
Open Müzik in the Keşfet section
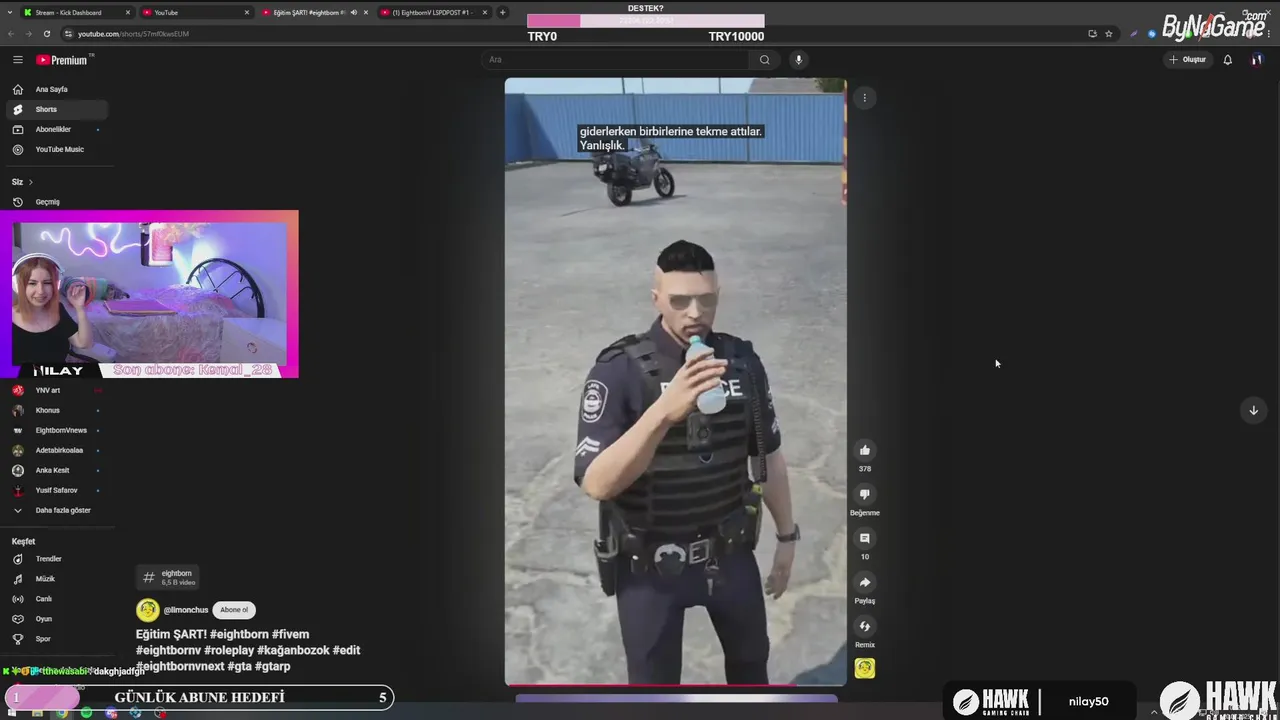pyautogui.click(x=57, y=579)
